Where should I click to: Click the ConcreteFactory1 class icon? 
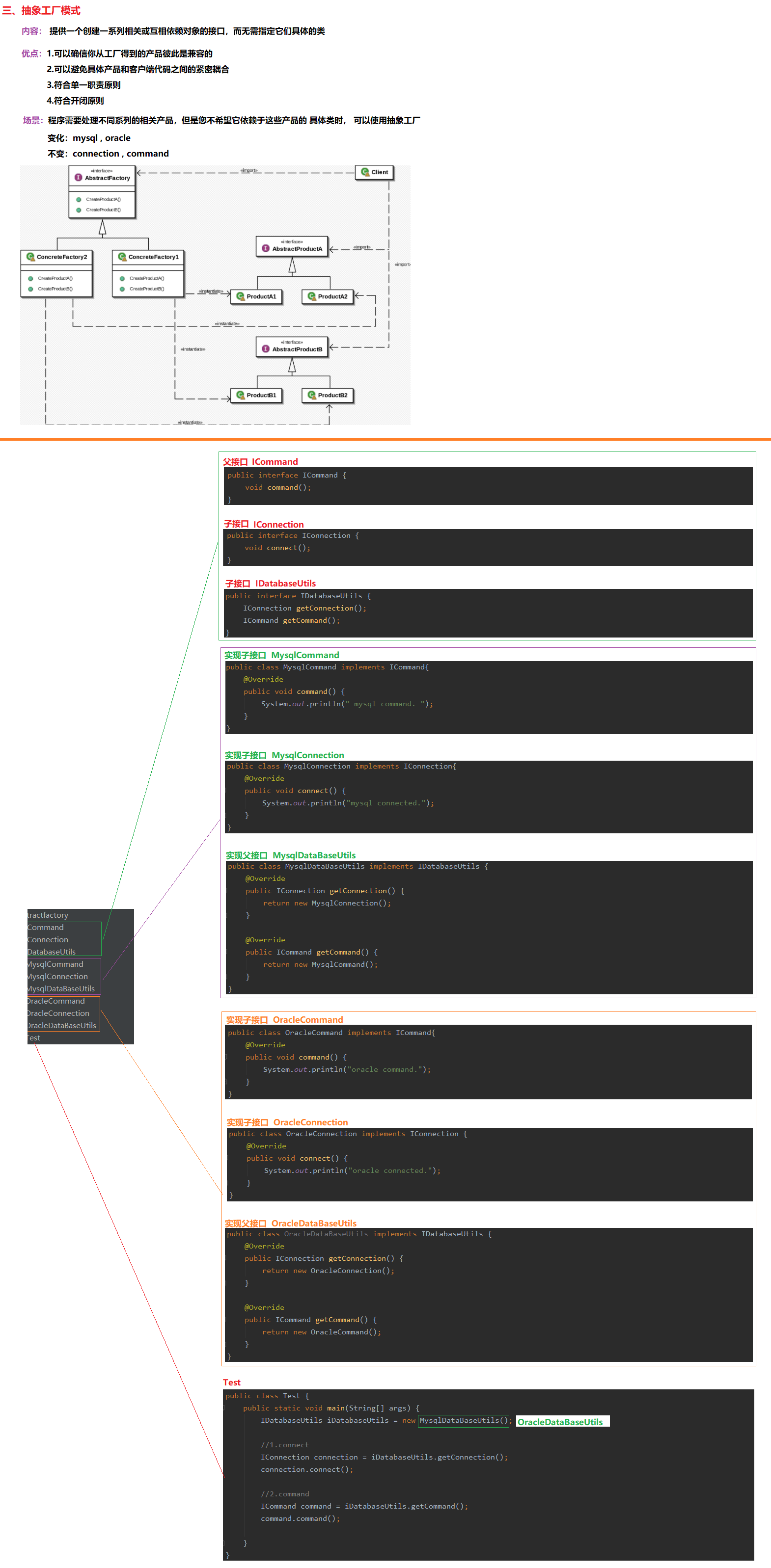(122, 257)
